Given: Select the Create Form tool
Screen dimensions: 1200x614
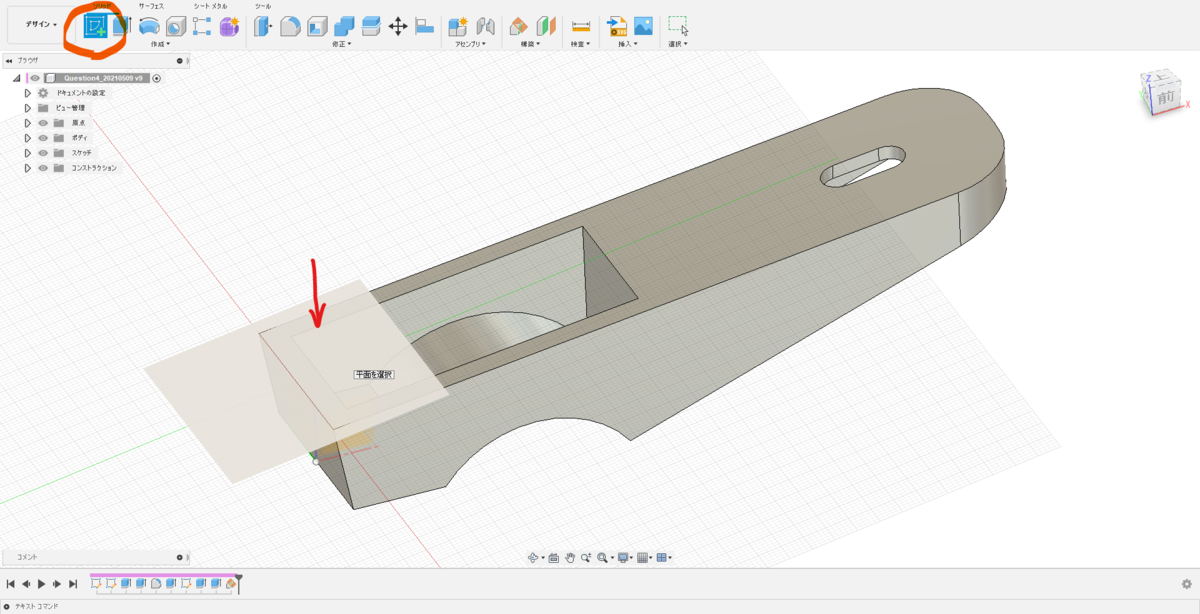Looking at the screenshot, I should coord(229,26).
